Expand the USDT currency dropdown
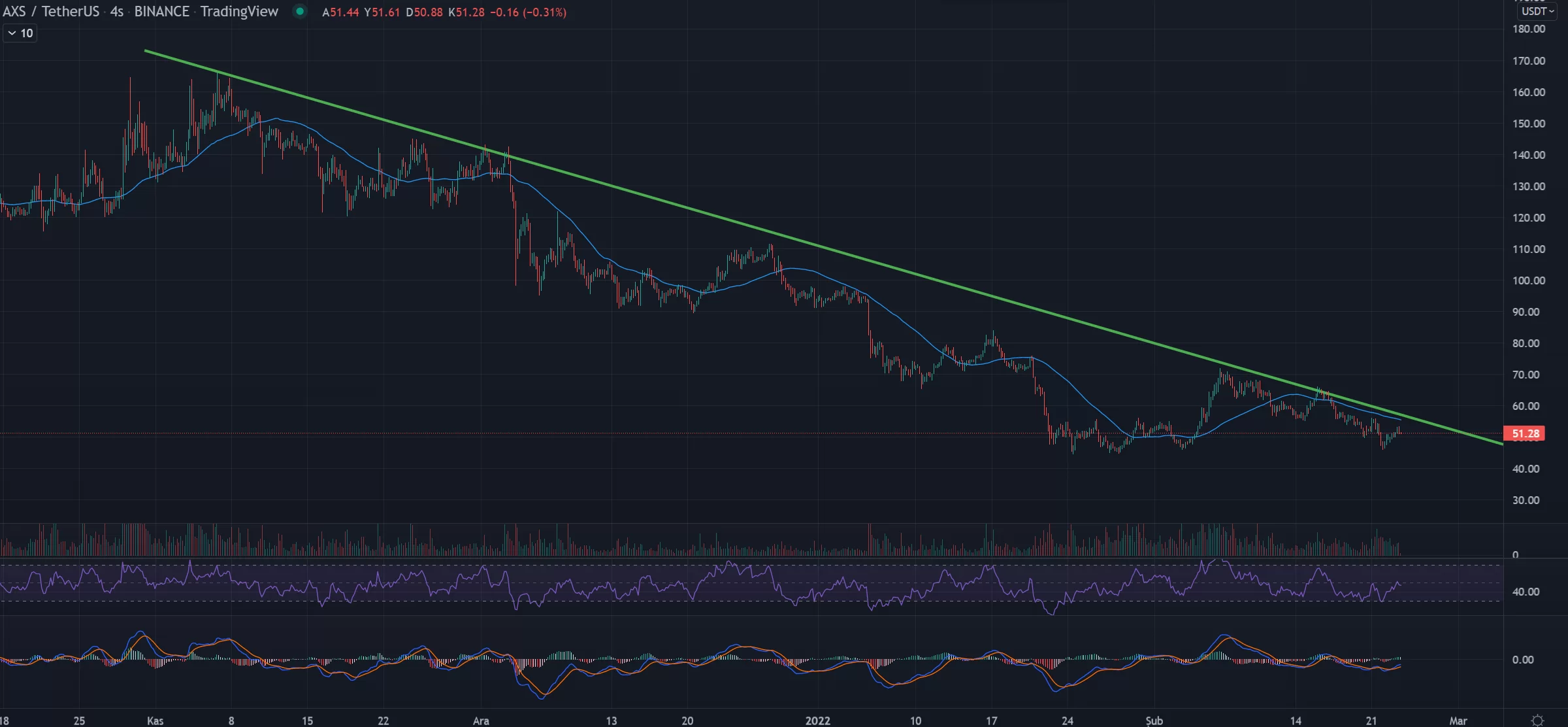 1537,11
